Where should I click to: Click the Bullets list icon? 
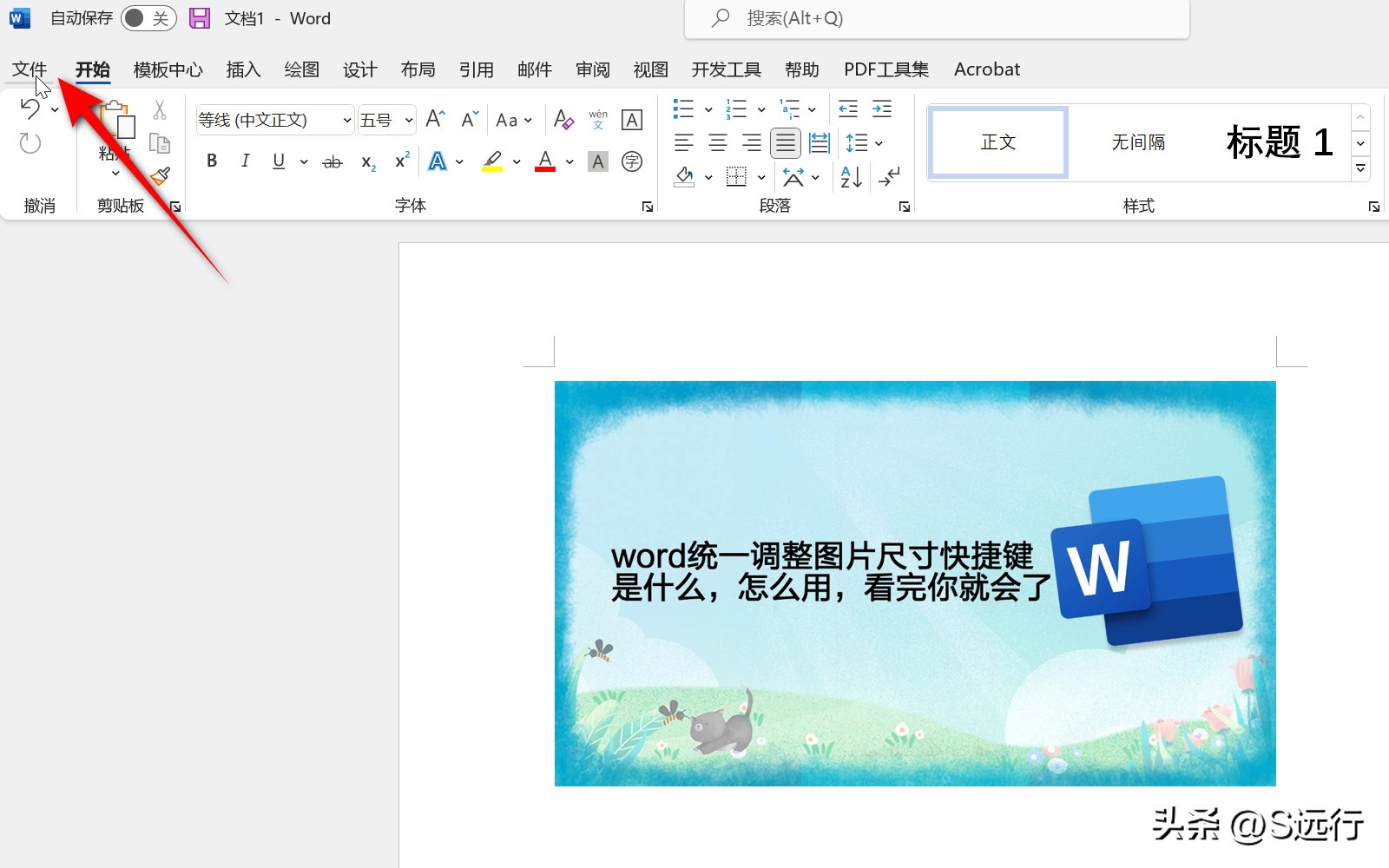click(684, 108)
